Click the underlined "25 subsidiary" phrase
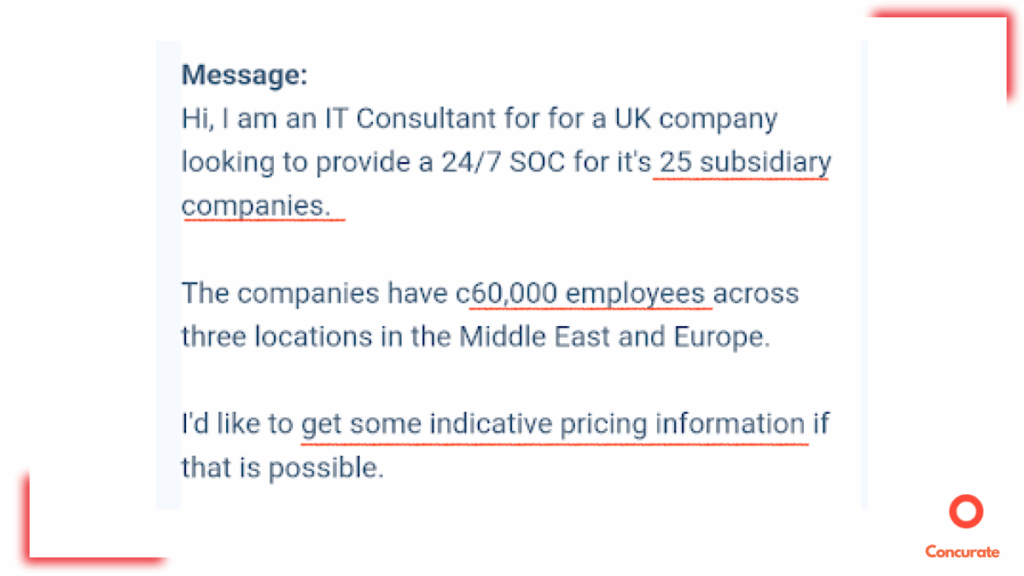 pos(744,162)
